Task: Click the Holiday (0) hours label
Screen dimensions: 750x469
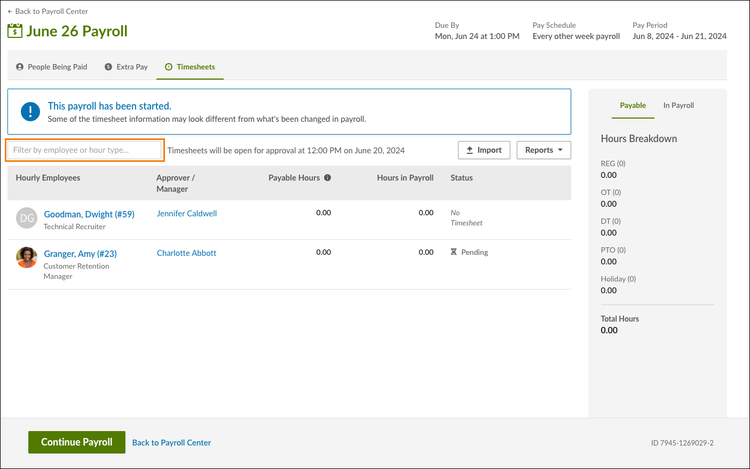Action: [618, 279]
